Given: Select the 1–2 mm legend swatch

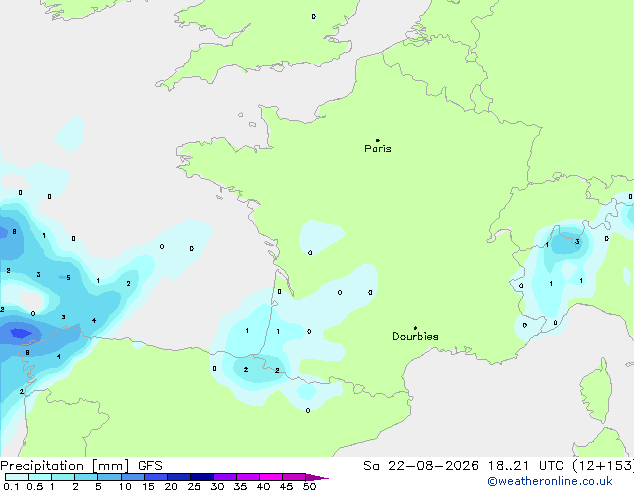Looking at the screenshot, I should [x=63, y=477].
